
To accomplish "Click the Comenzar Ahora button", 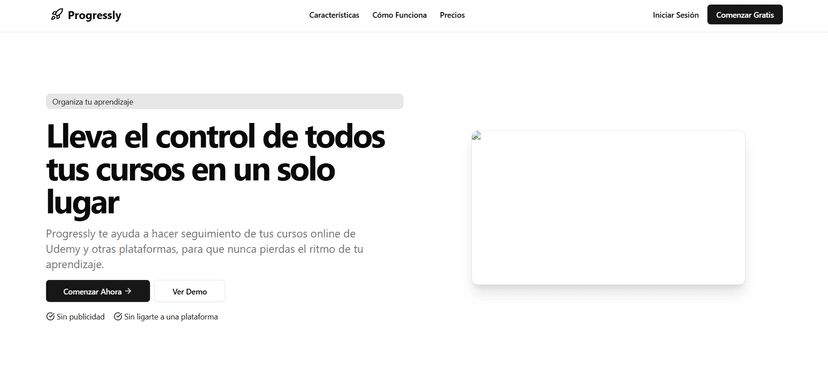I will click(x=98, y=291).
